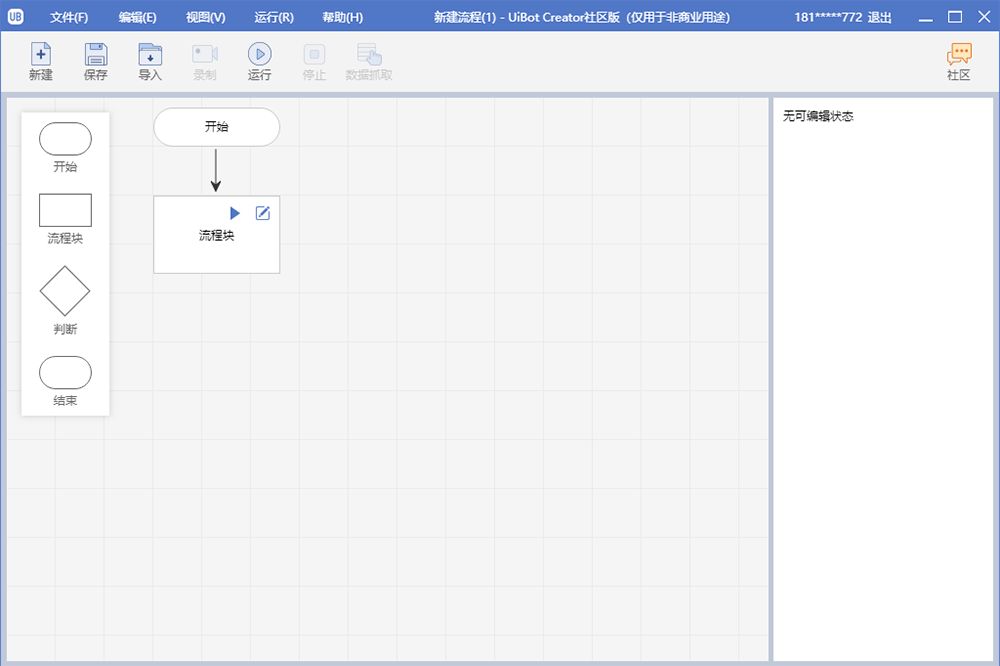Image resolution: width=1000 pixels, height=666 pixels.
Task: Click the Logout (退出) link
Action: point(879,17)
